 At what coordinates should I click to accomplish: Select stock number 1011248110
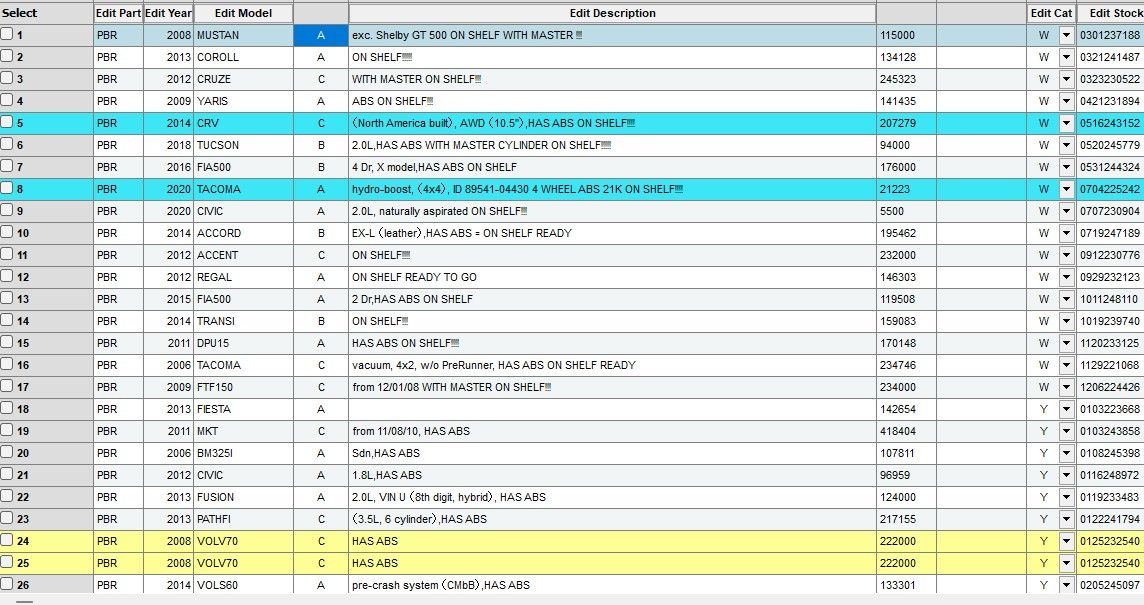point(1110,299)
